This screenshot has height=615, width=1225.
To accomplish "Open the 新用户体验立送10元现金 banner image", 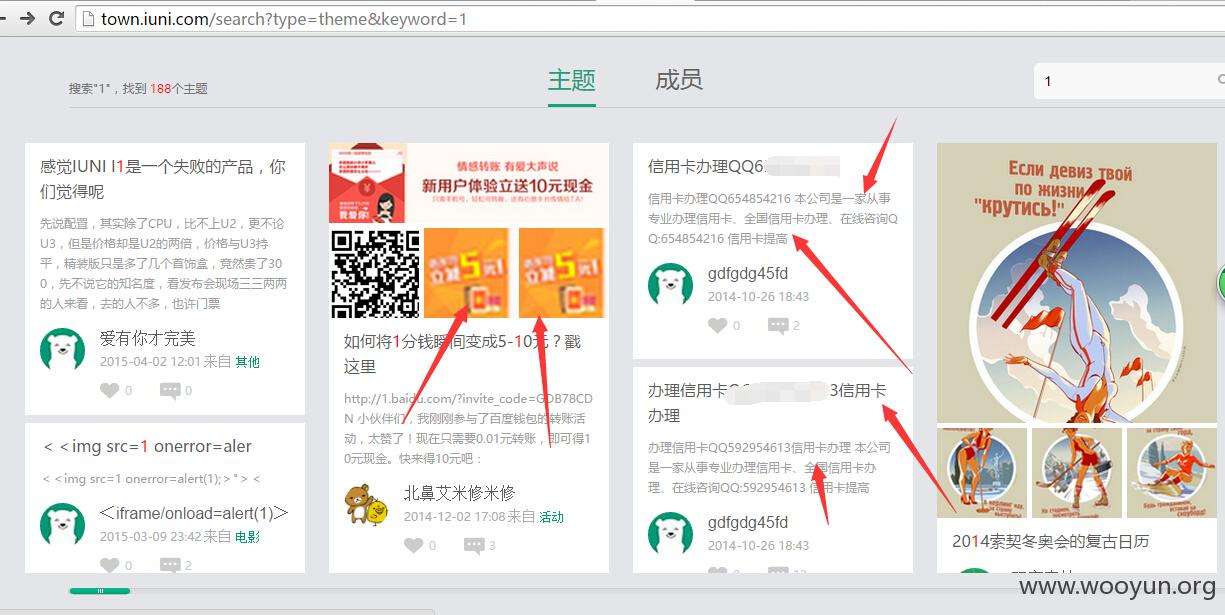I will (x=468, y=183).
